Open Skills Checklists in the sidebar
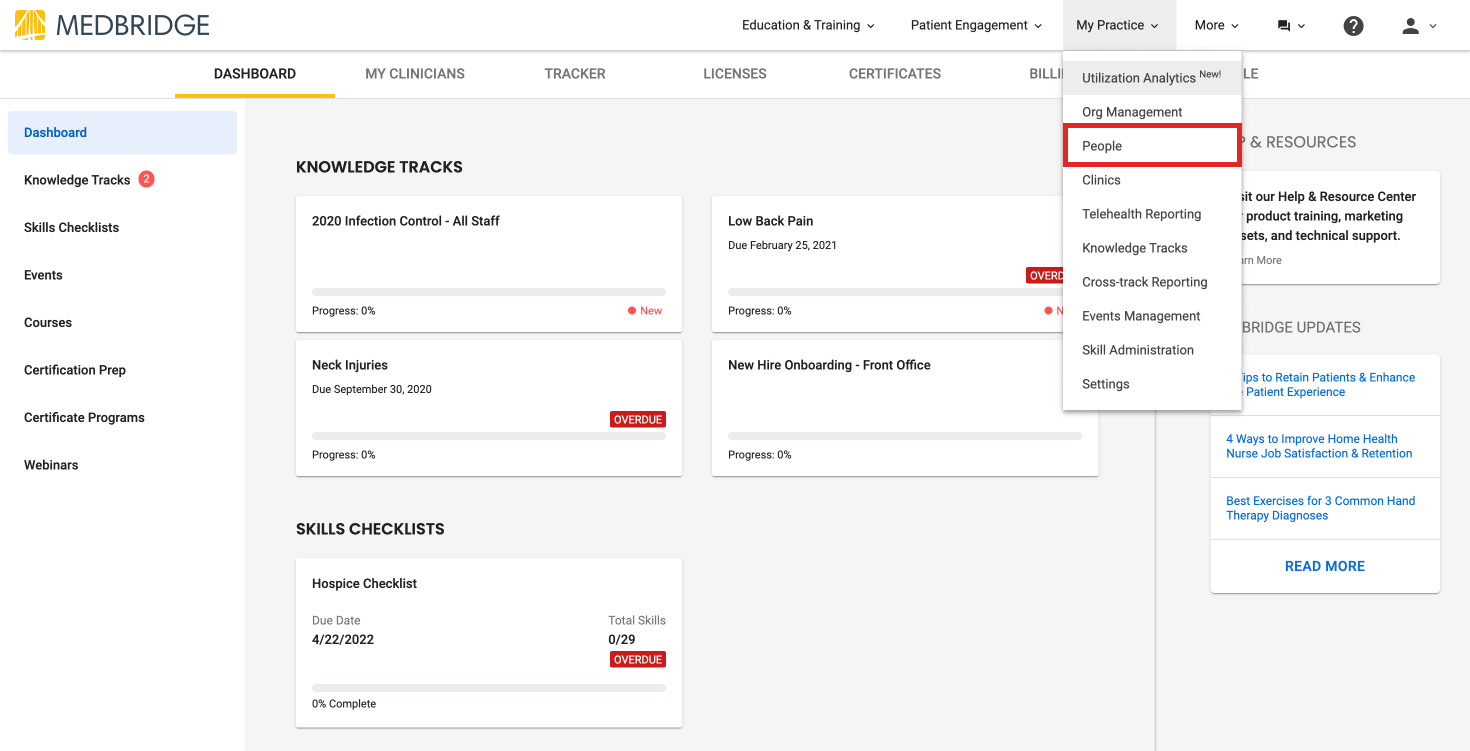1470x751 pixels. (71, 228)
